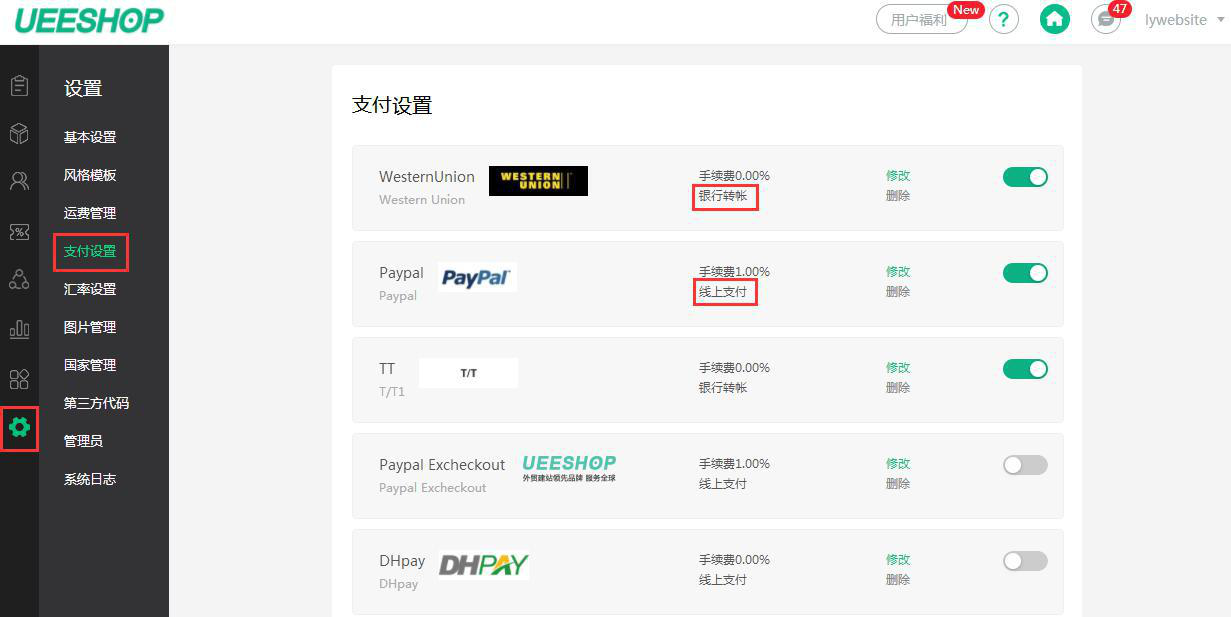Open 第三方代码 in settings menu
The height and width of the screenshot is (617, 1231).
pyautogui.click(x=96, y=403)
